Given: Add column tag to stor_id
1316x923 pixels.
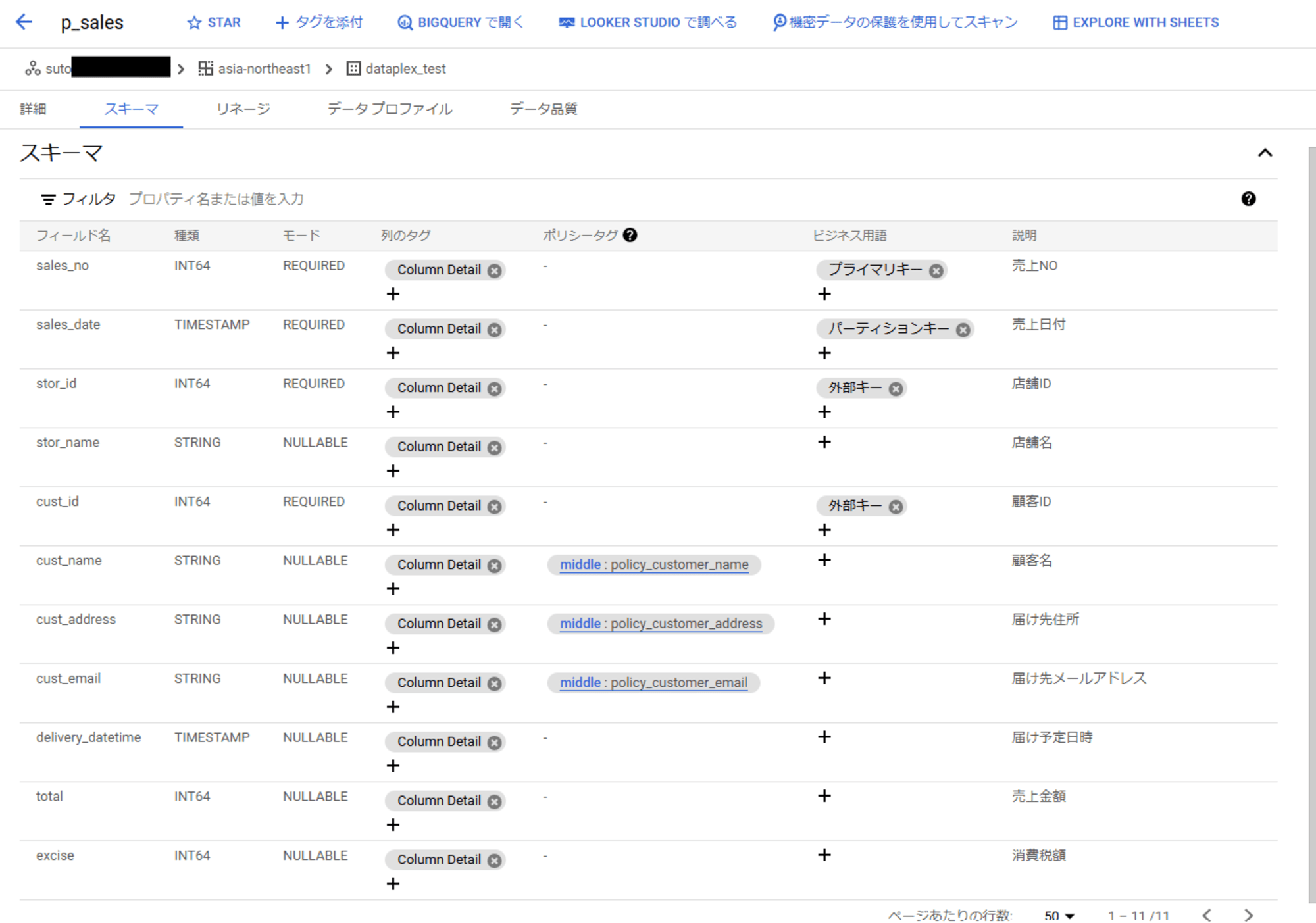Looking at the screenshot, I should tap(393, 412).
